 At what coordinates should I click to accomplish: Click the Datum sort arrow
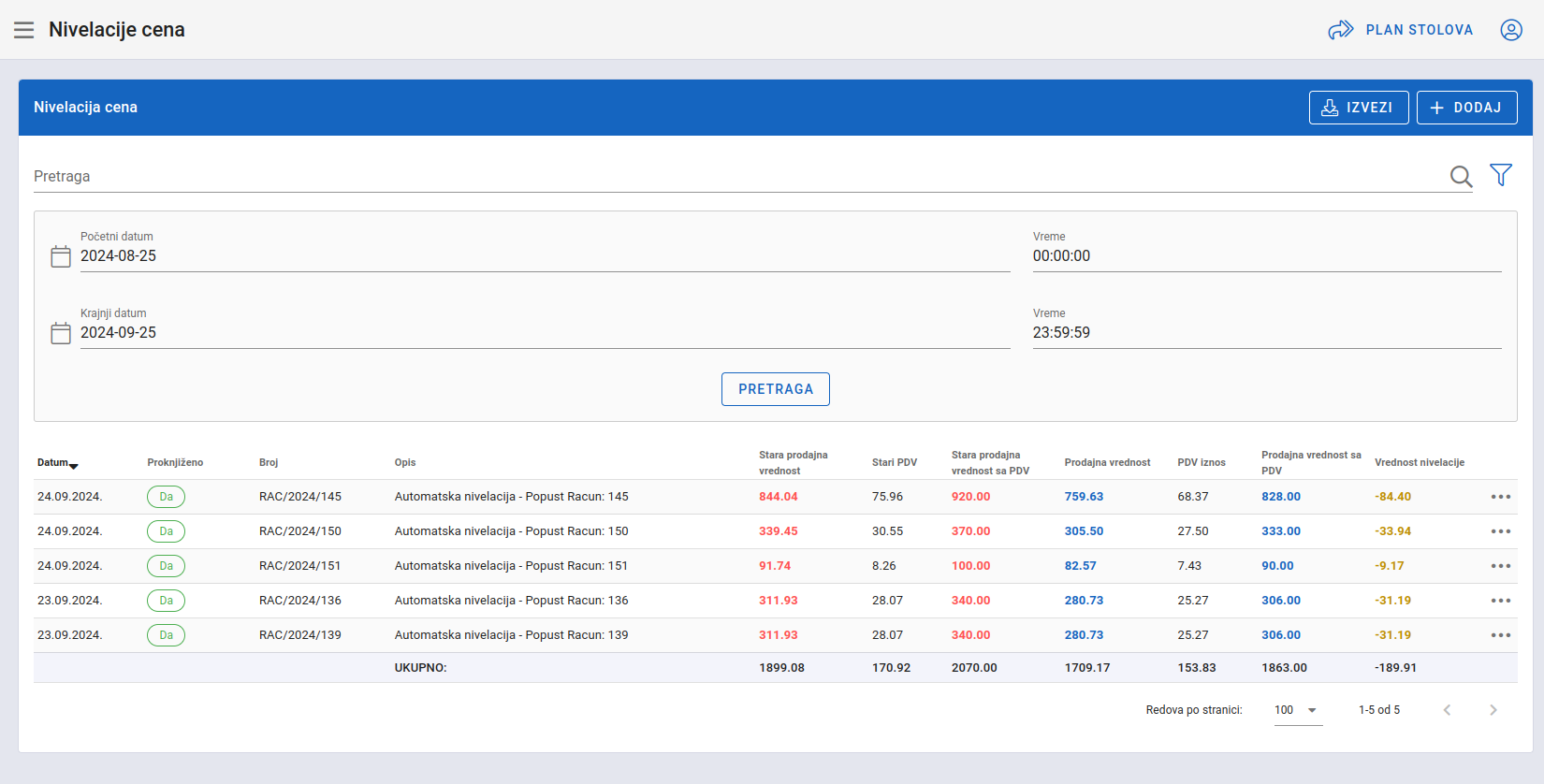[x=74, y=466]
